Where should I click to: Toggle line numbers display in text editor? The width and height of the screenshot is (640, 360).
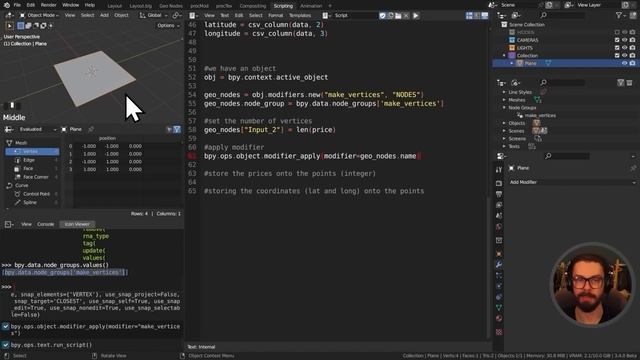[x=469, y=16]
